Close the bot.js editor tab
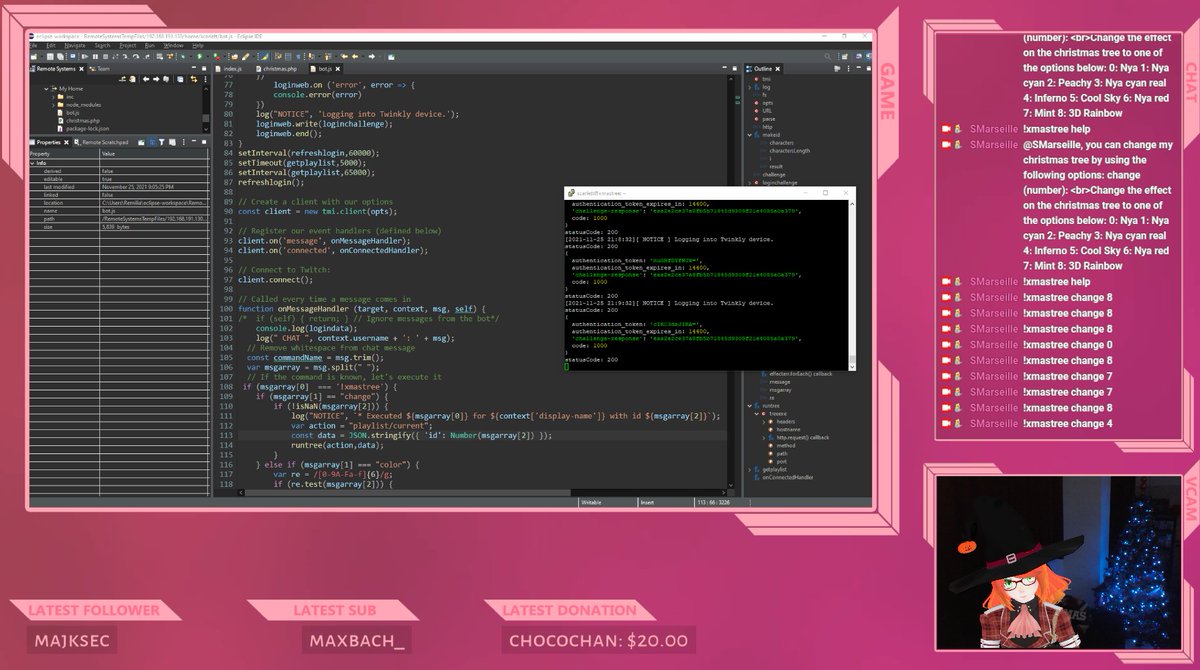Screen dimensions: 1200x670 (337, 68)
